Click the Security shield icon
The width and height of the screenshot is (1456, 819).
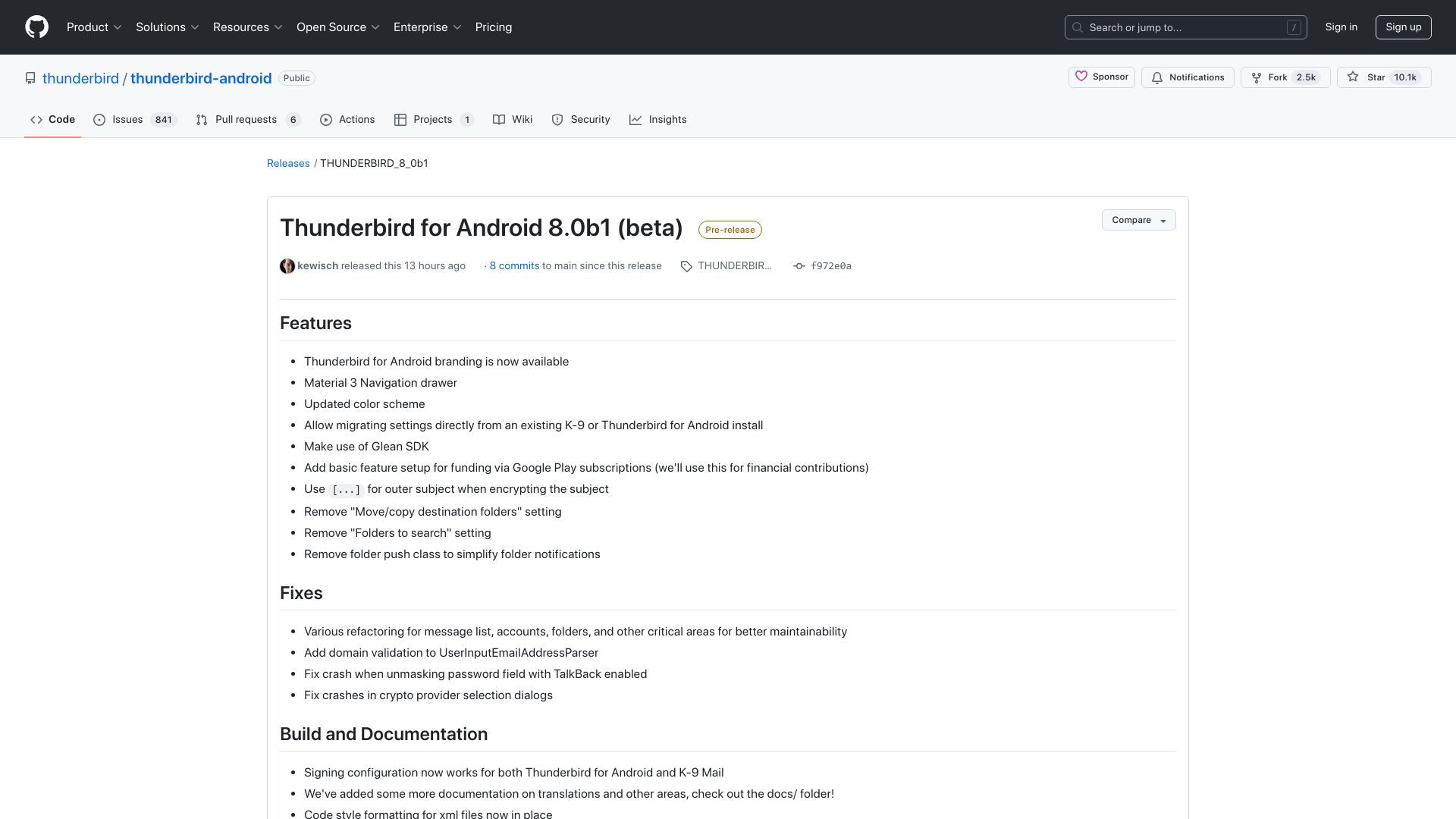click(557, 120)
